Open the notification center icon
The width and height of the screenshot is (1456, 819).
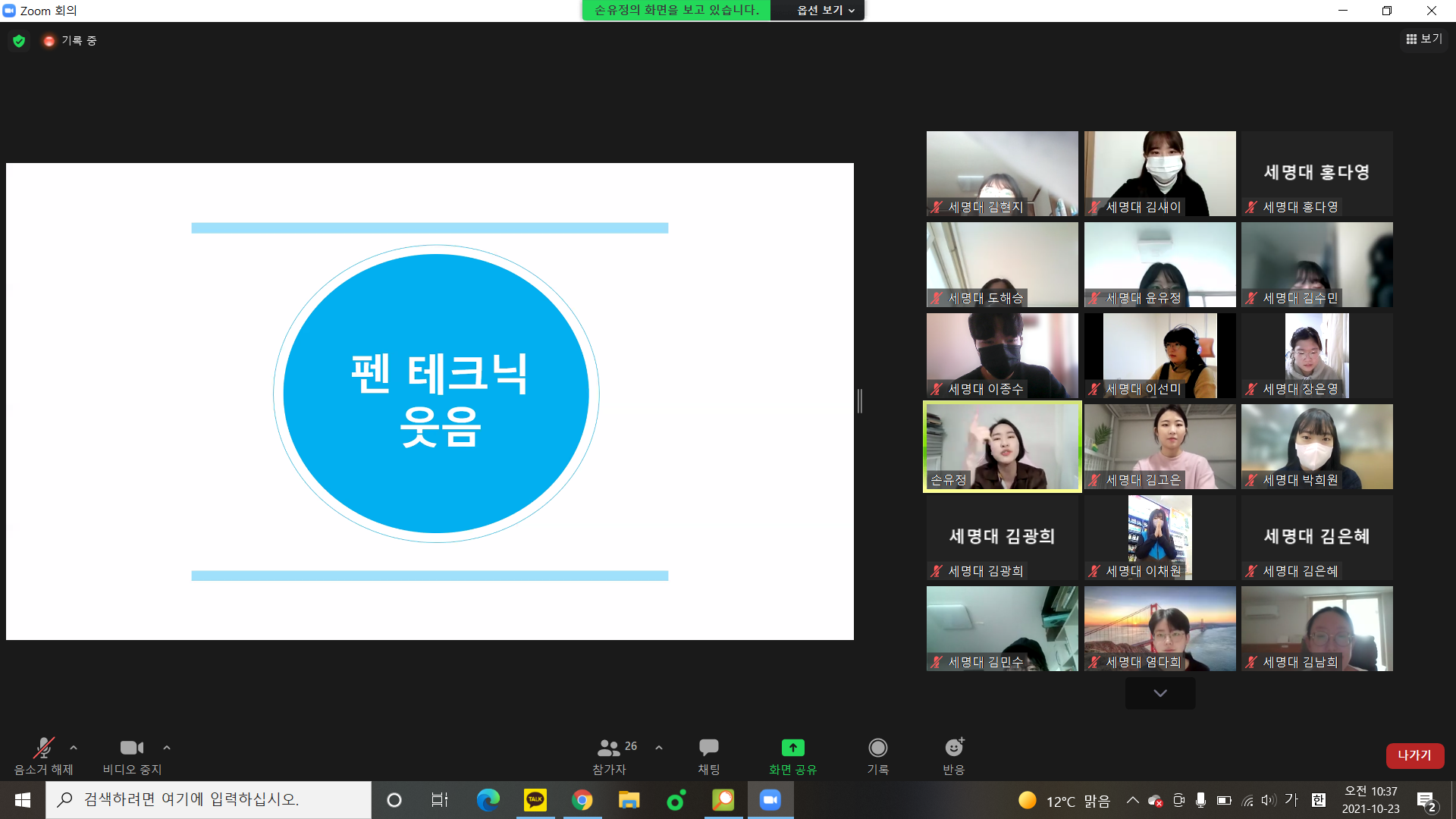[x=1427, y=801]
